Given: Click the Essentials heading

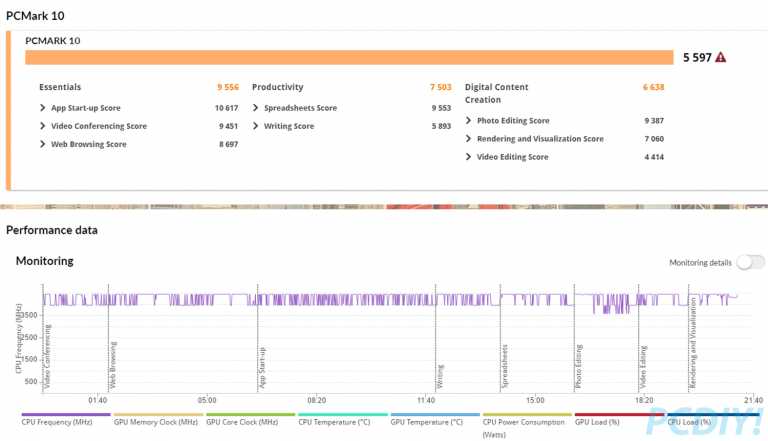Looking at the screenshot, I should (x=60, y=87).
